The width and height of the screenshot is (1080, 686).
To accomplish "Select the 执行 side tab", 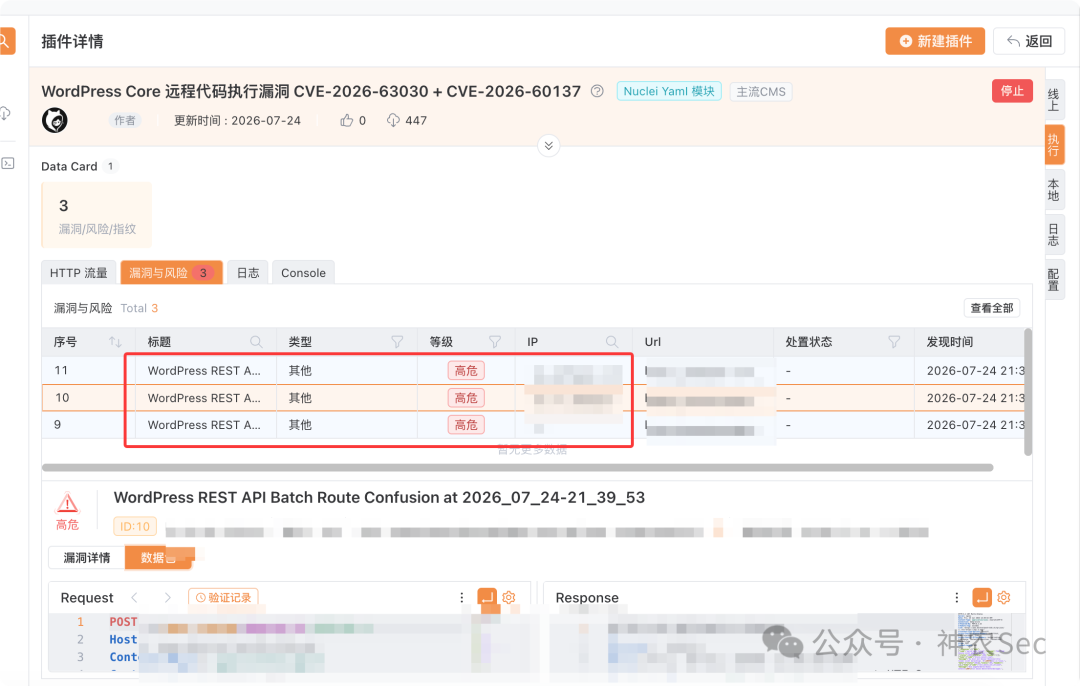I will (1053, 145).
